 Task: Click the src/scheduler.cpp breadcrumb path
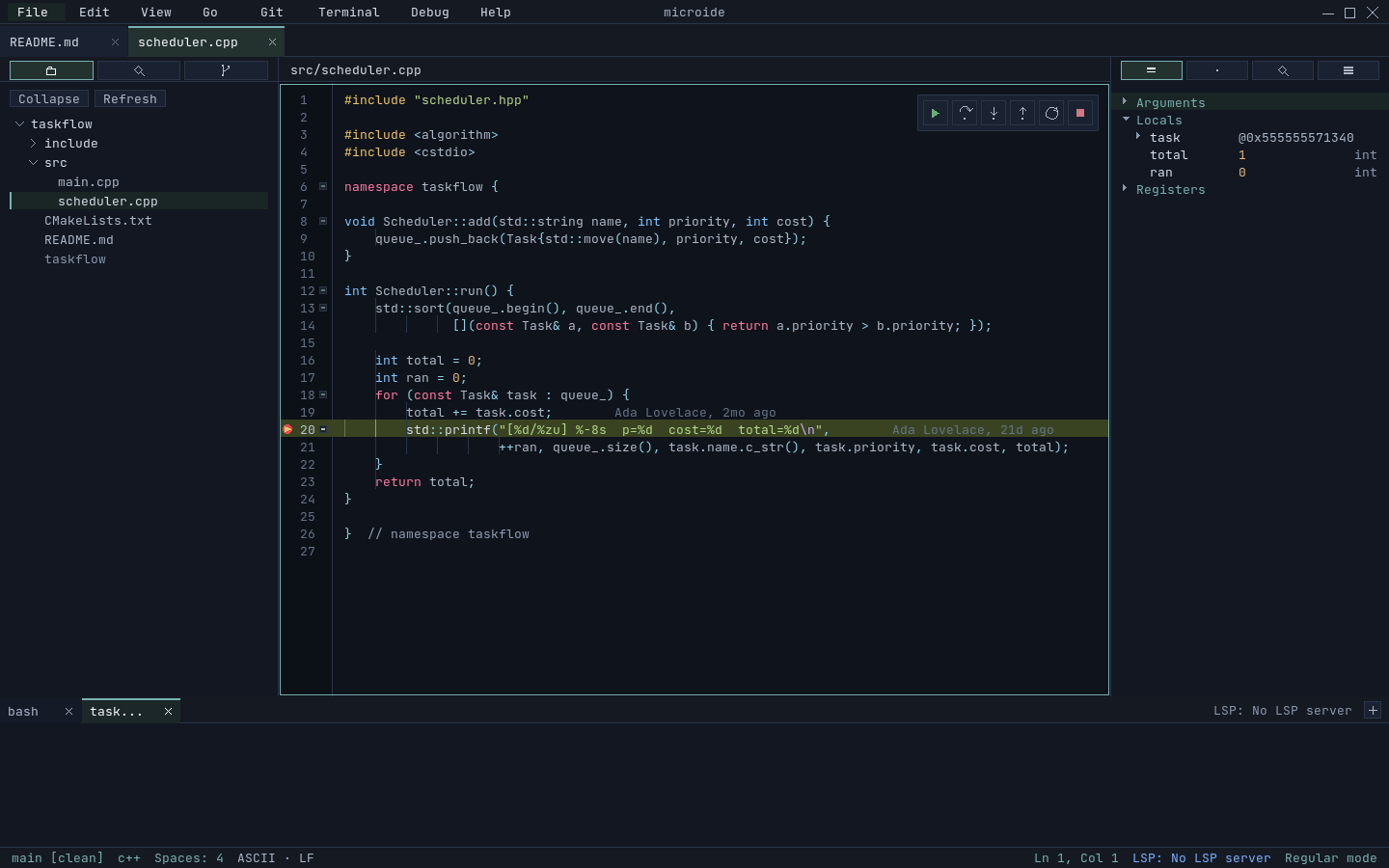click(x=356, y=70)
